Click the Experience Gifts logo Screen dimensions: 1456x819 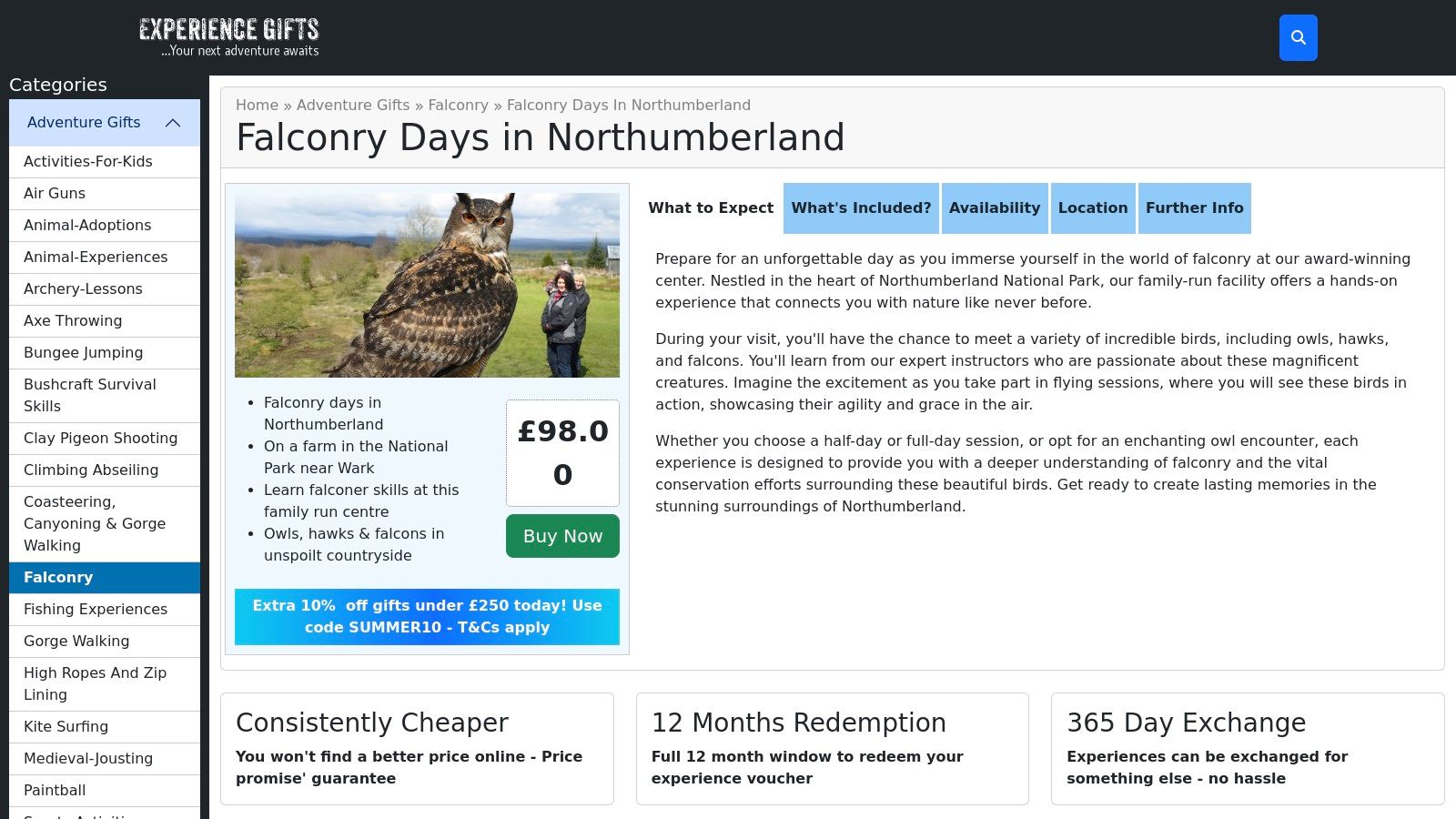[x=229, y=37]
